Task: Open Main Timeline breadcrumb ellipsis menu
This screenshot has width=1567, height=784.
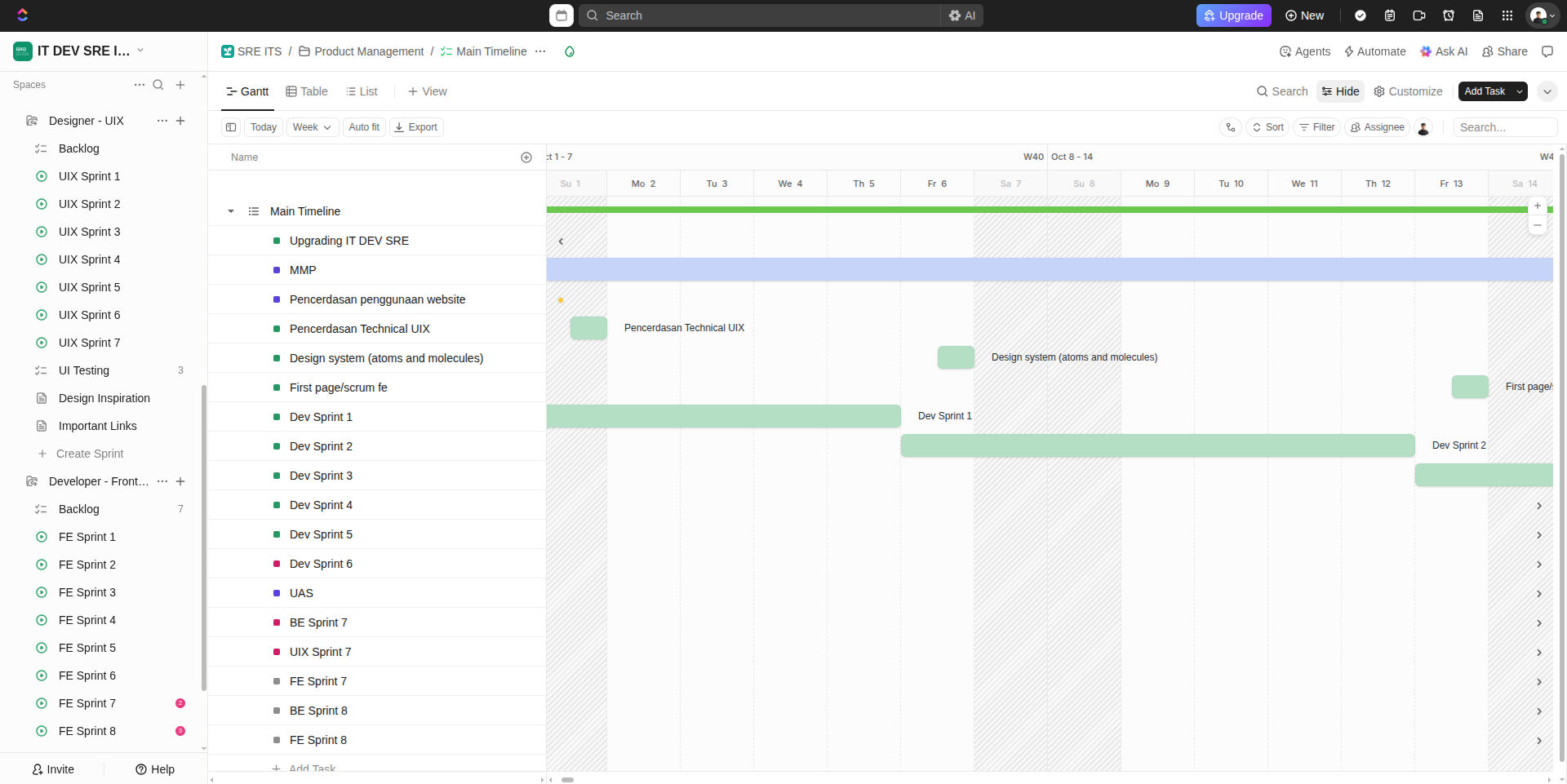Action: point(540,51)
